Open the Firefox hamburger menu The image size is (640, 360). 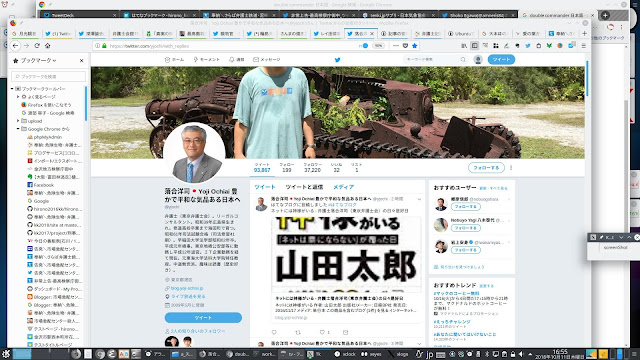pos(584,46)
